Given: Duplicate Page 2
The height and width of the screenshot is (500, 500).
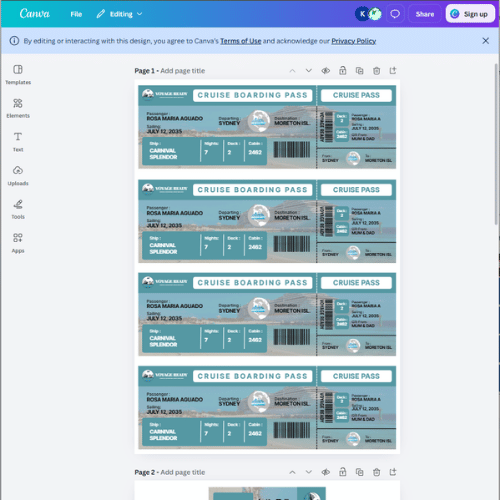Looking at the screenshot, I should 359,472.
